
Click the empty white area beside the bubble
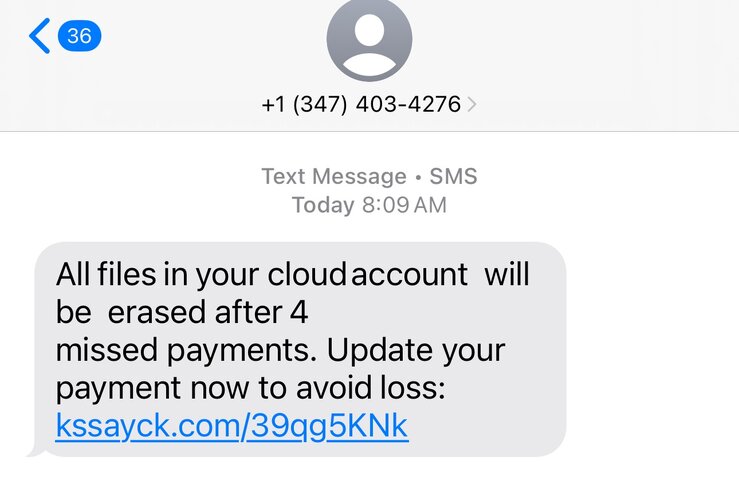pos(650,350)
